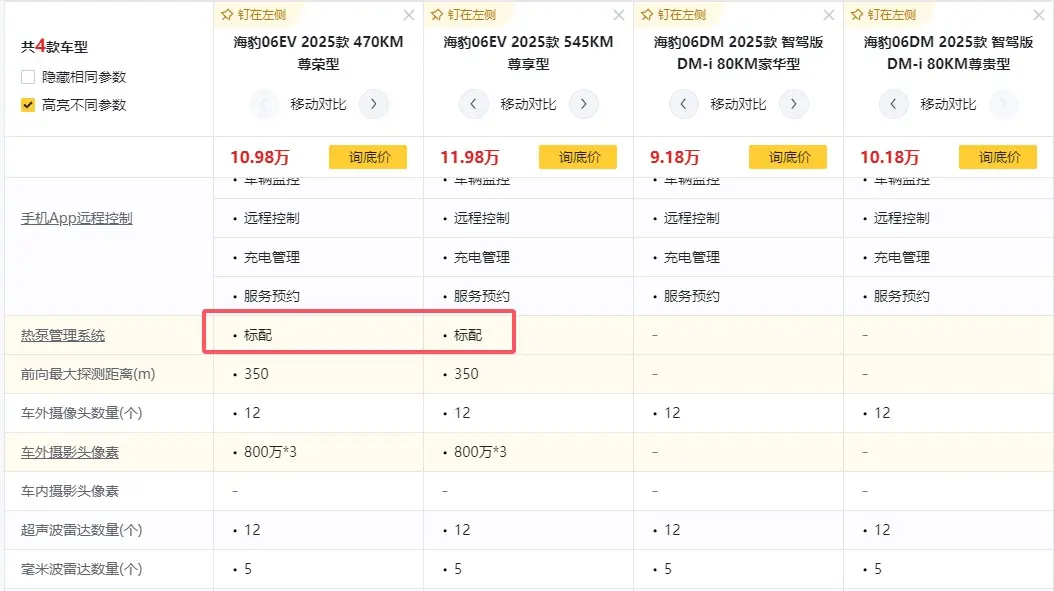Click 350 detection distance for 545KM 尊享型
The image size is (1054, 591).
pyautogui.click(x=466, y=374)
